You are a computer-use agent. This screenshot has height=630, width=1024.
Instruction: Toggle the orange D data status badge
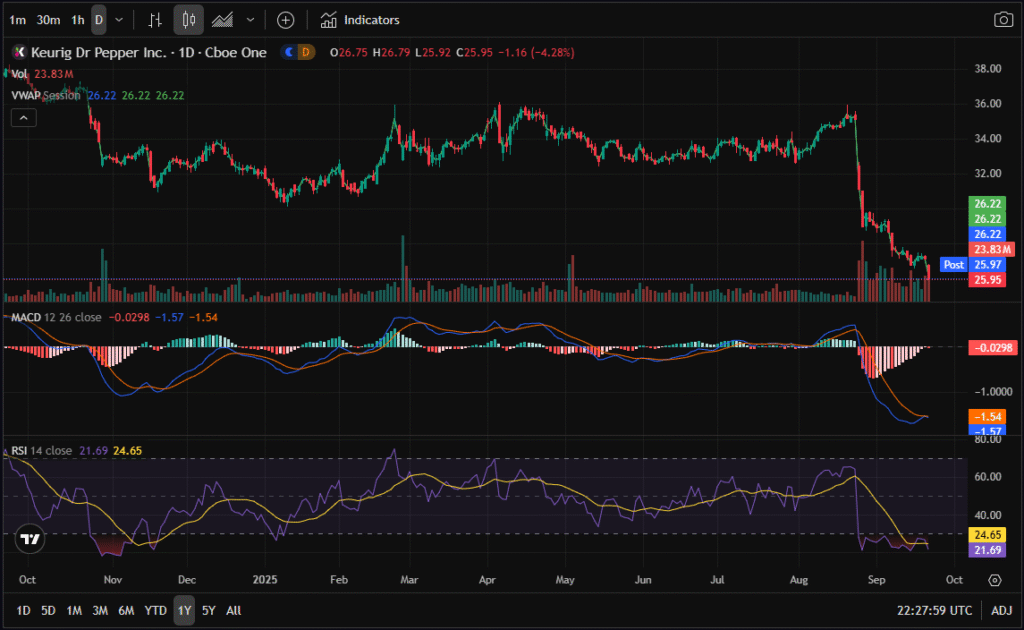306,52
